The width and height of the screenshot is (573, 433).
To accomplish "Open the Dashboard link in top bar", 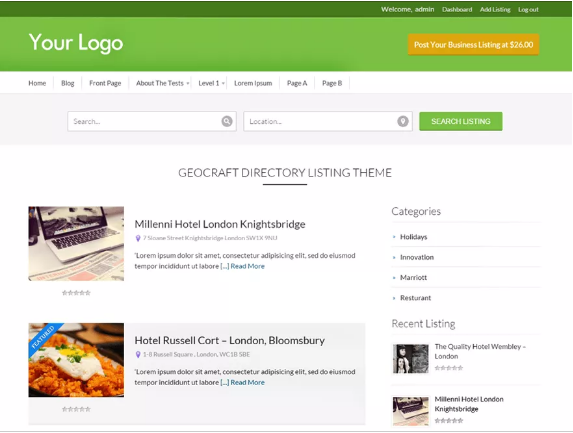I will click(457, 10).
